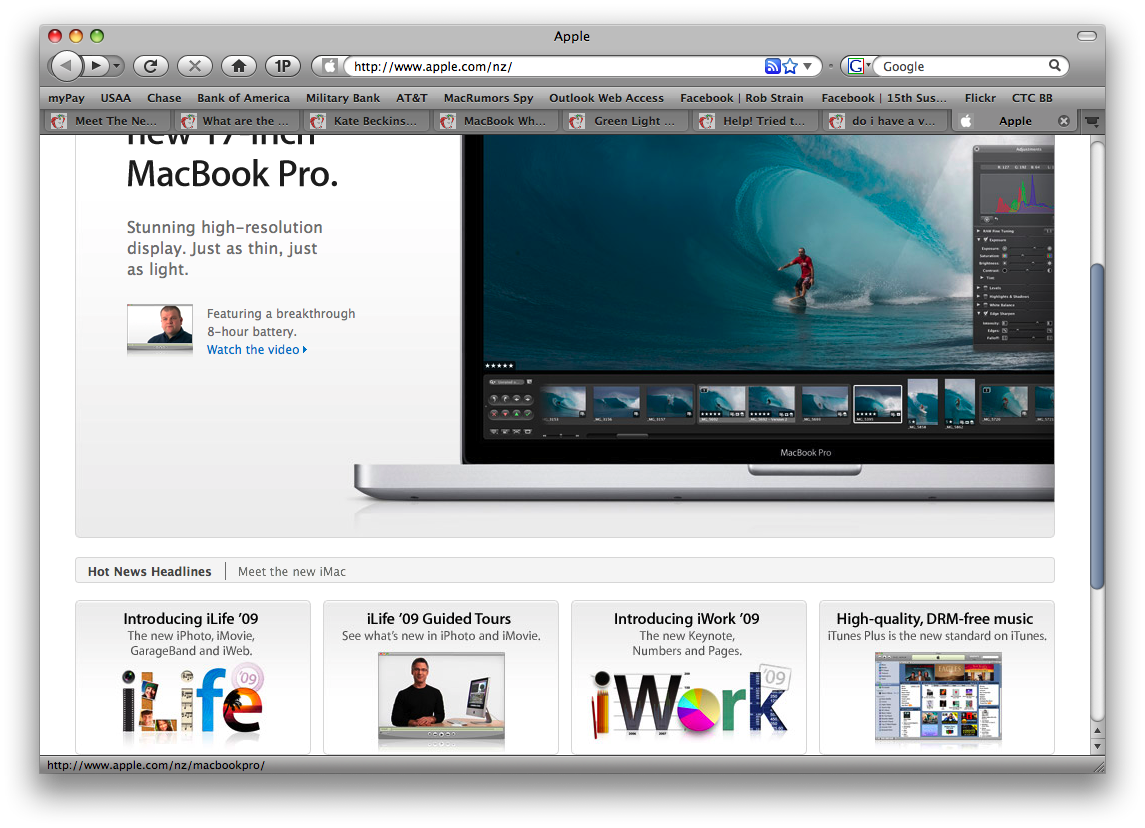This screenshot has width=1145, height=828.
Task: Click the Watch the video link
Action: (x=257, y=350)
